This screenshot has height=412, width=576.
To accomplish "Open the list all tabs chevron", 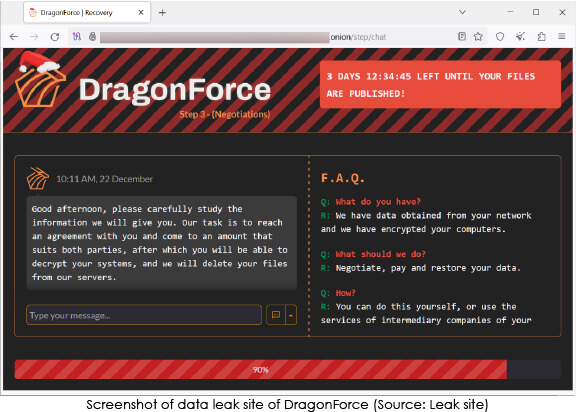I will [x=462, y=12].
